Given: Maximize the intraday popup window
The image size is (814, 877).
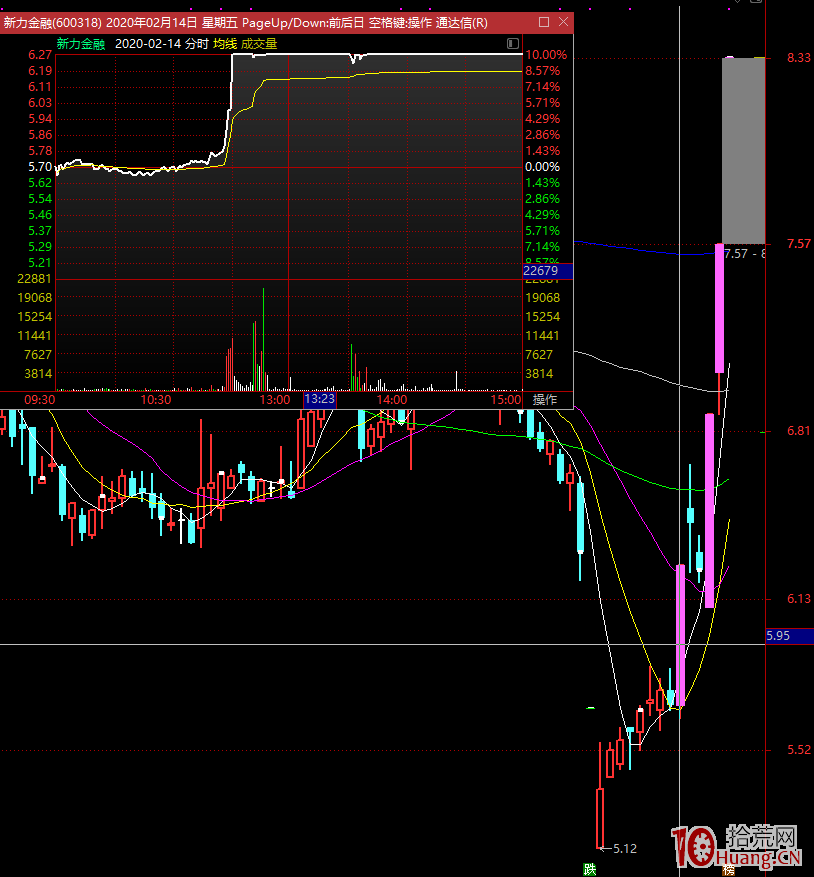Looking at the screenshot, I should tap(544, 22).
